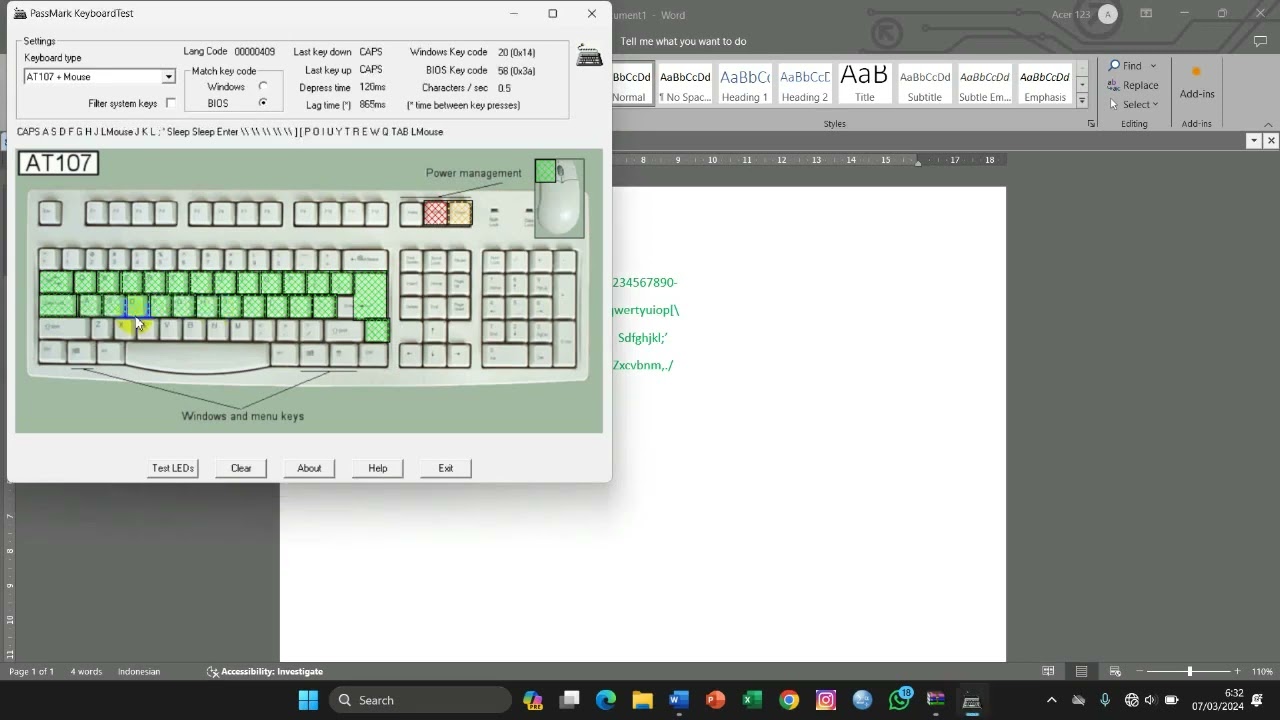The width and height of the screenshot is (1280, 720).
Task: Open PowerPoint from the taskbar
Action: pos(715,700)
